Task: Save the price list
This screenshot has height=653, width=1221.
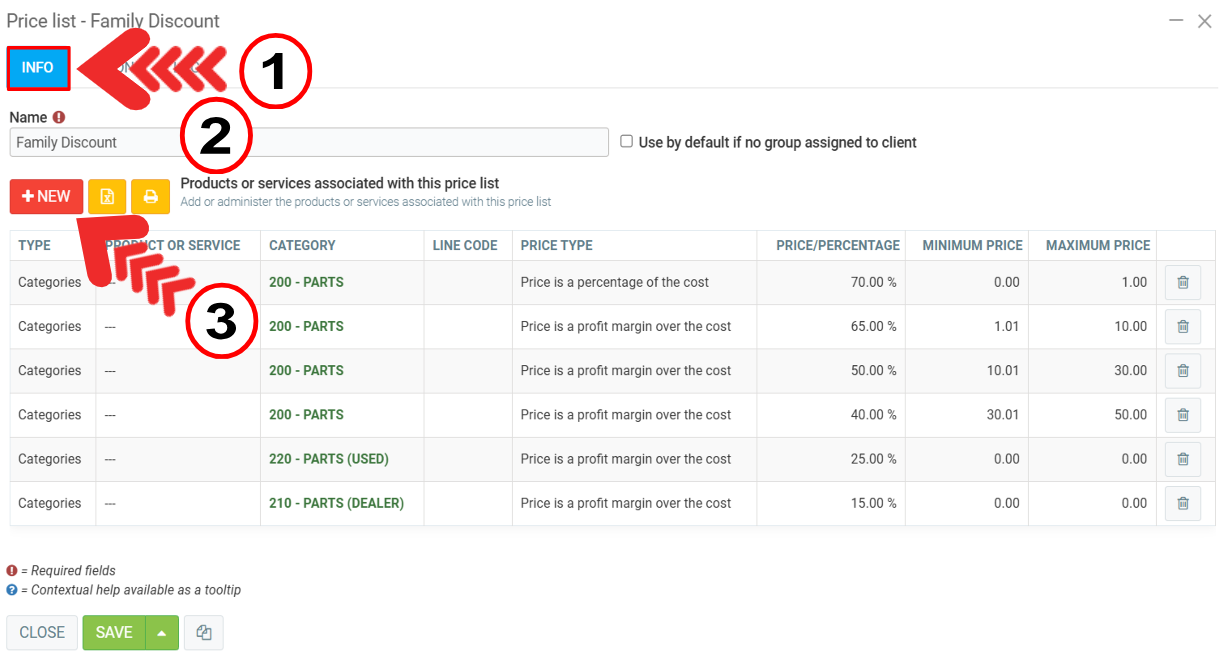Action: 114,633
